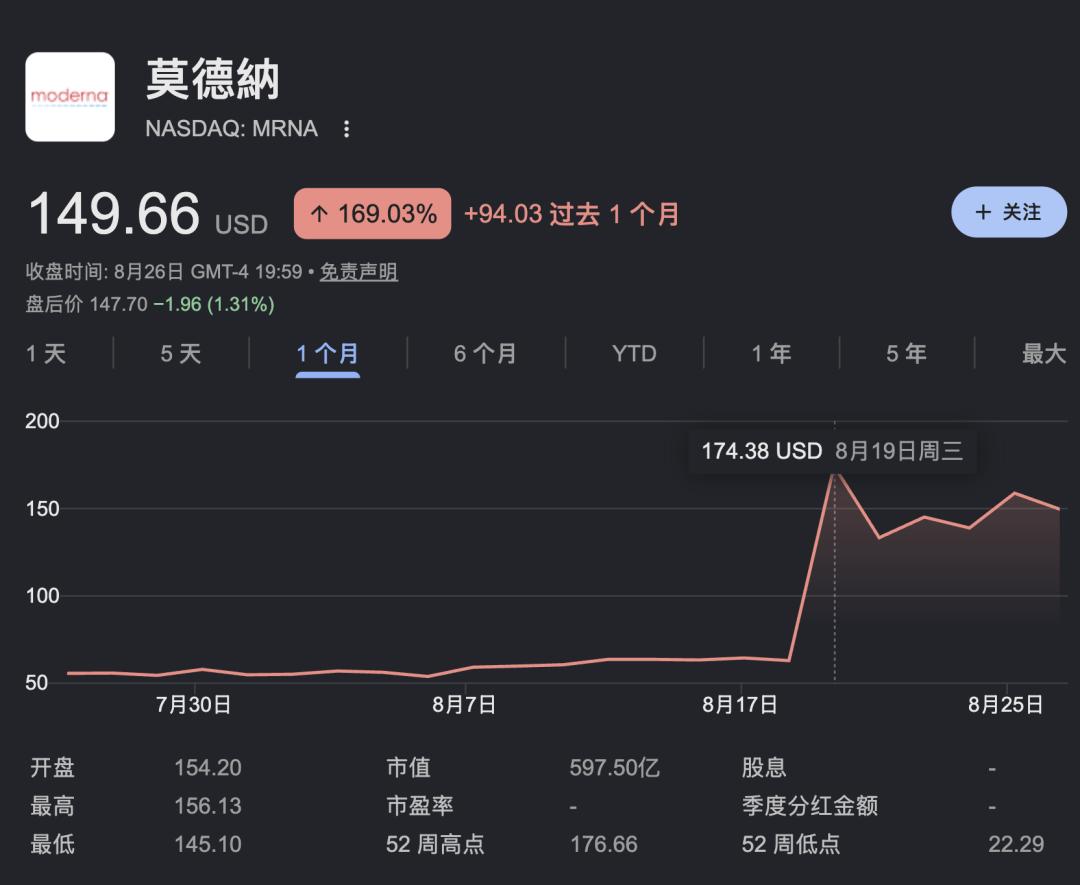The width and height of the screenshot is (1080, 885).
Task: Select the 1 天 time range tab
Action: [46, 354]
